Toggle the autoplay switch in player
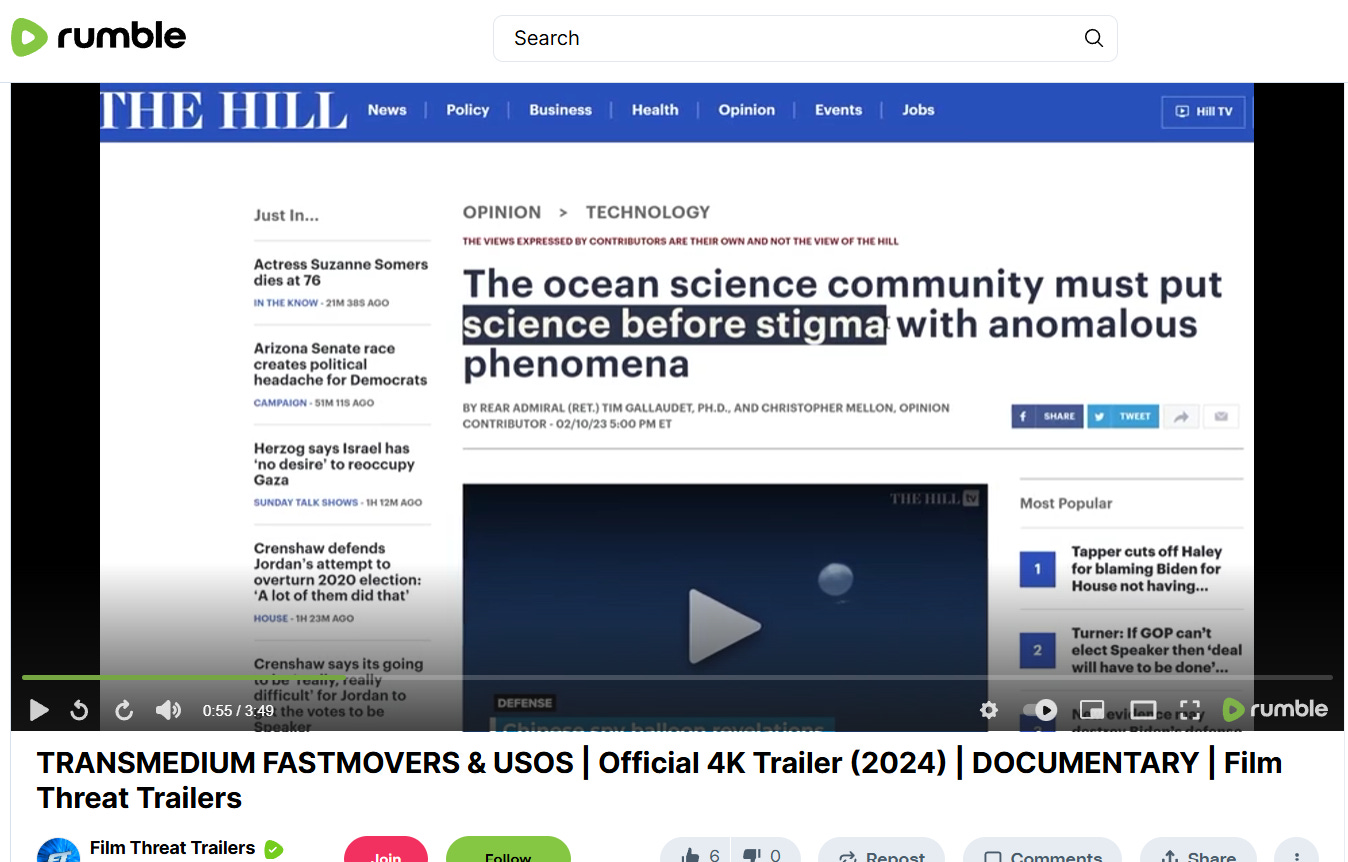The width and height of the screenshot is (1348, 862). pos(1040,710)
